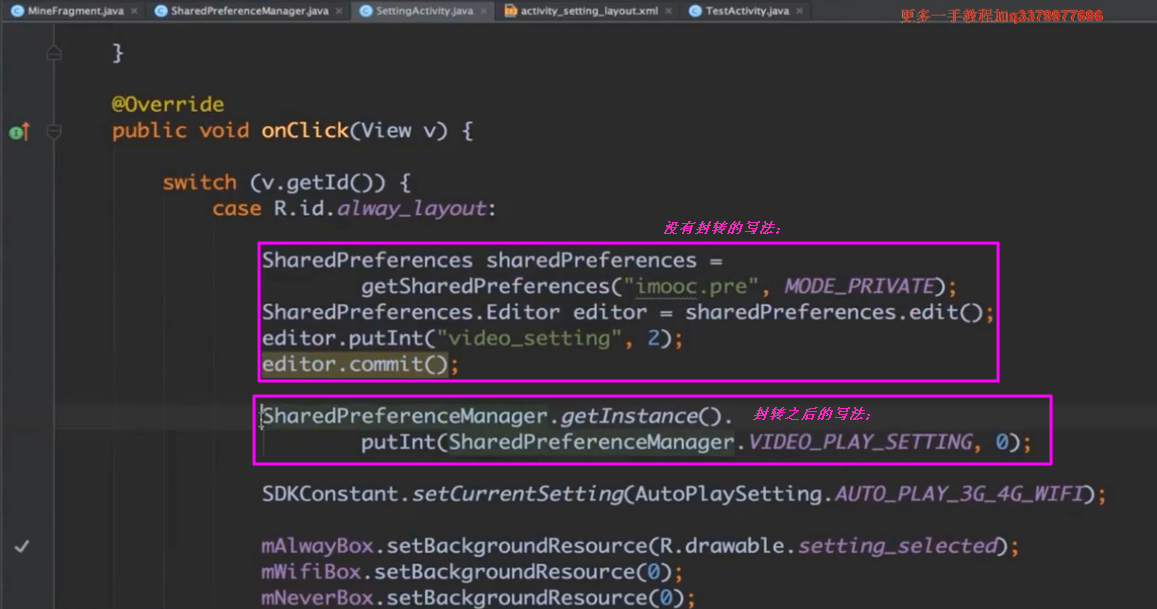1157x609 pixels.
Task: Click the "imooc.pre" string literal
Action: [691, 286]
